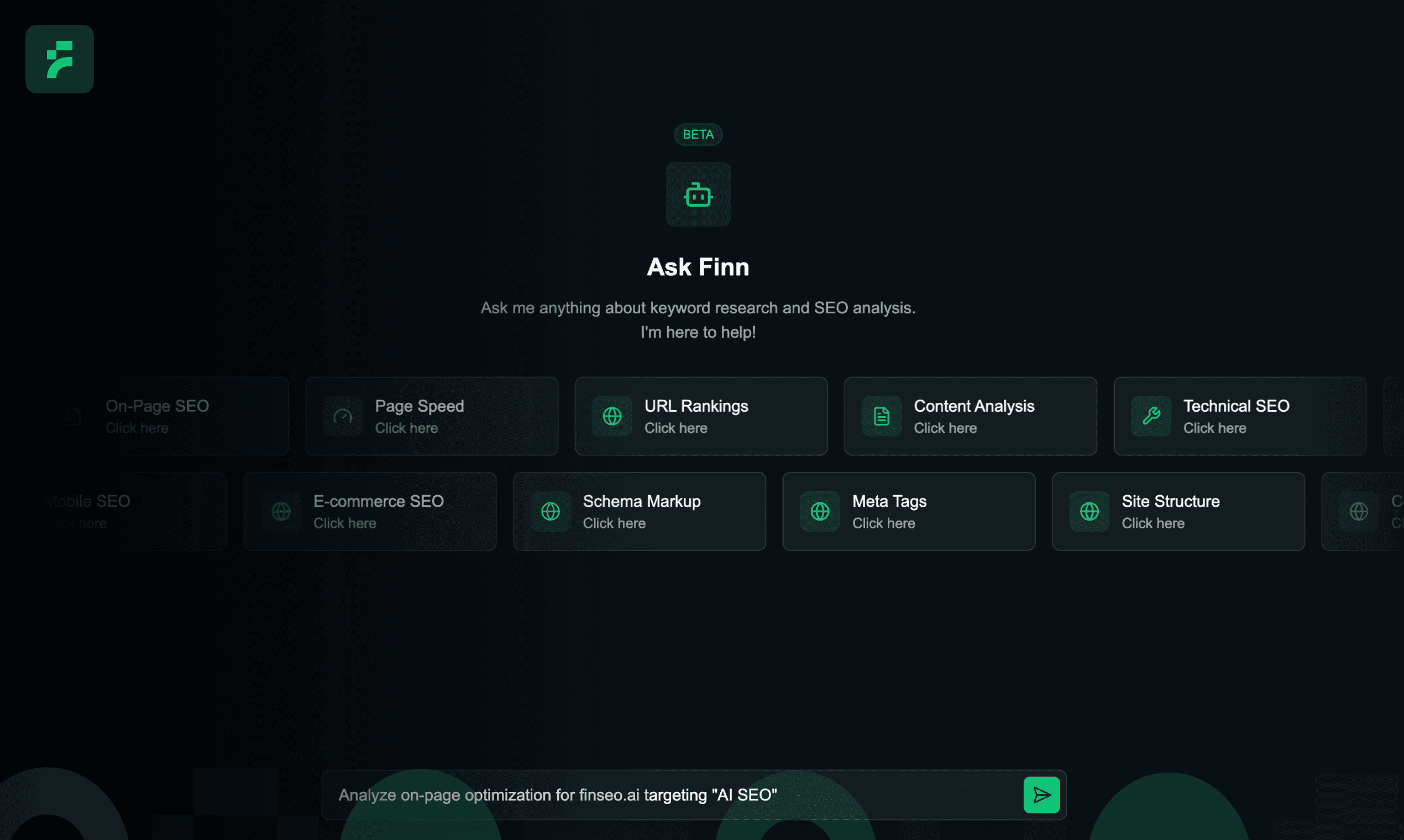Image resolution: width=1404 pixels, height=840 pixels.
Task: Click 'Click here' under URL Rankings
Action: pyautogui.click(x=676, y=428)
